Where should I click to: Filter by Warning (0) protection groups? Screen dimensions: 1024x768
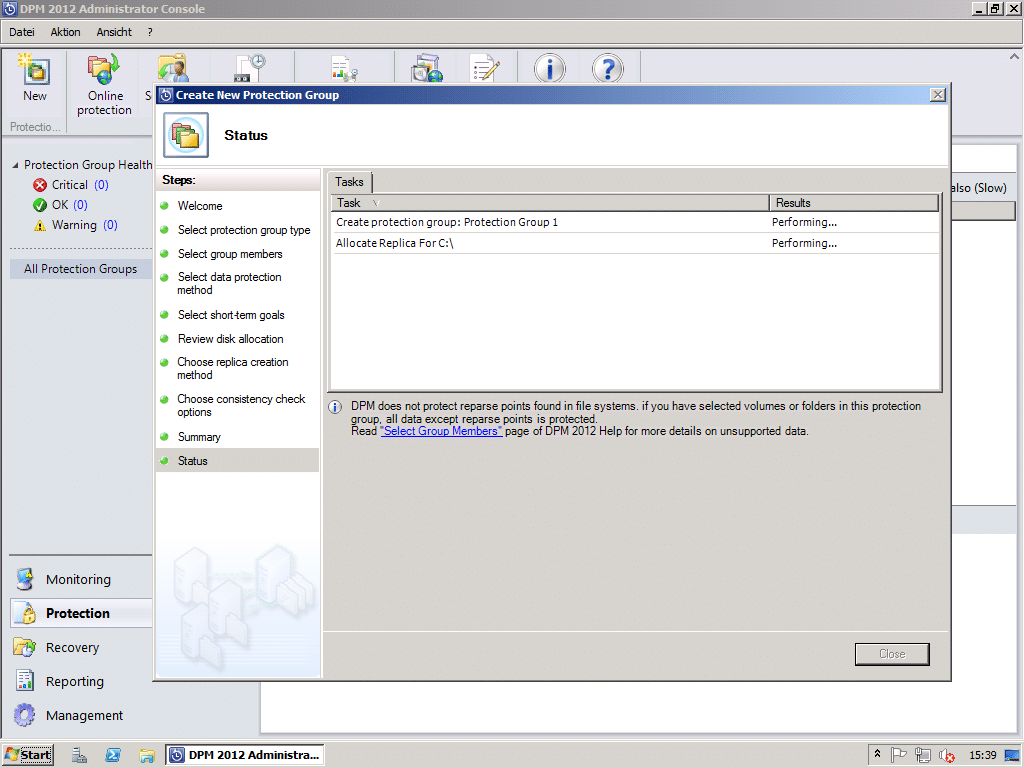tap(85, 225)
